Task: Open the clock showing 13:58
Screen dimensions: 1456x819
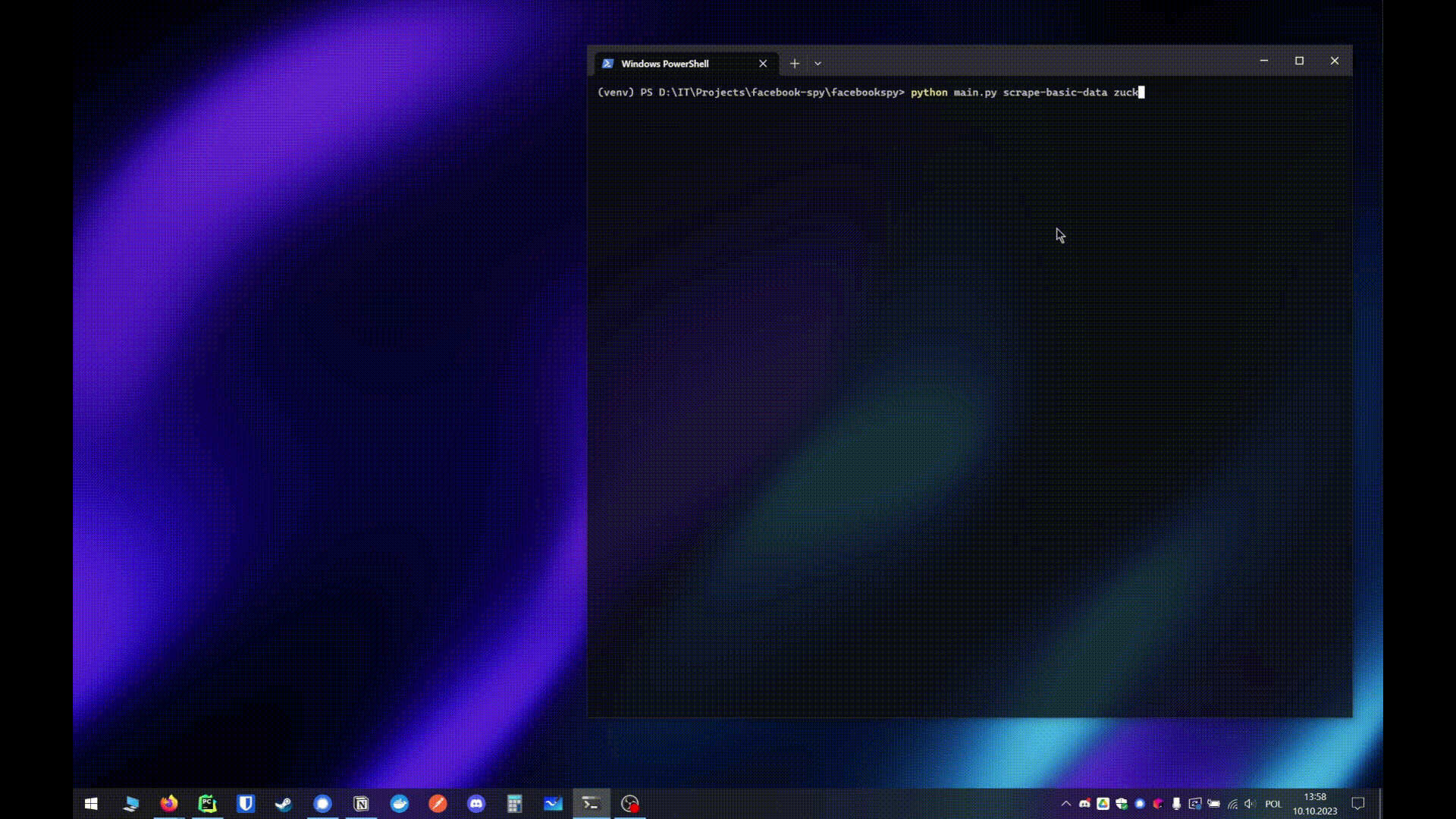Action: click(1315, 804)
